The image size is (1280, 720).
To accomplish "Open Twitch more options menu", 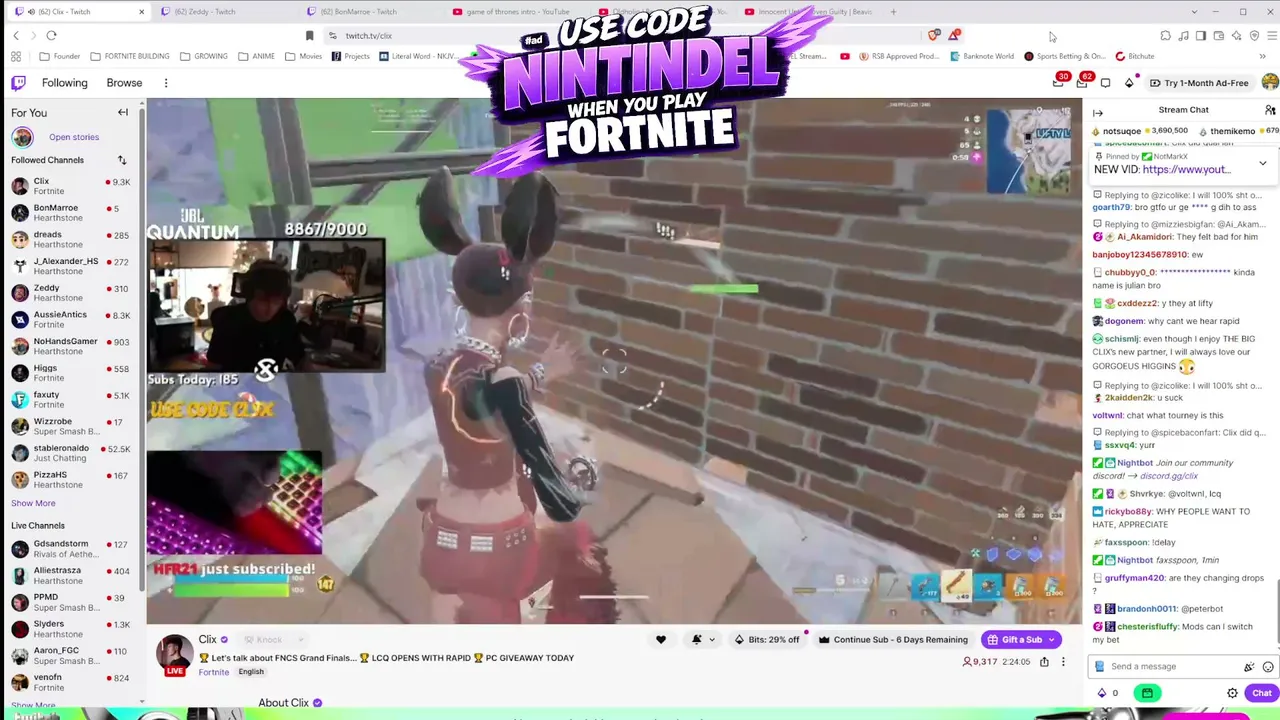I will pyautogui.click(x=166, y=83).
